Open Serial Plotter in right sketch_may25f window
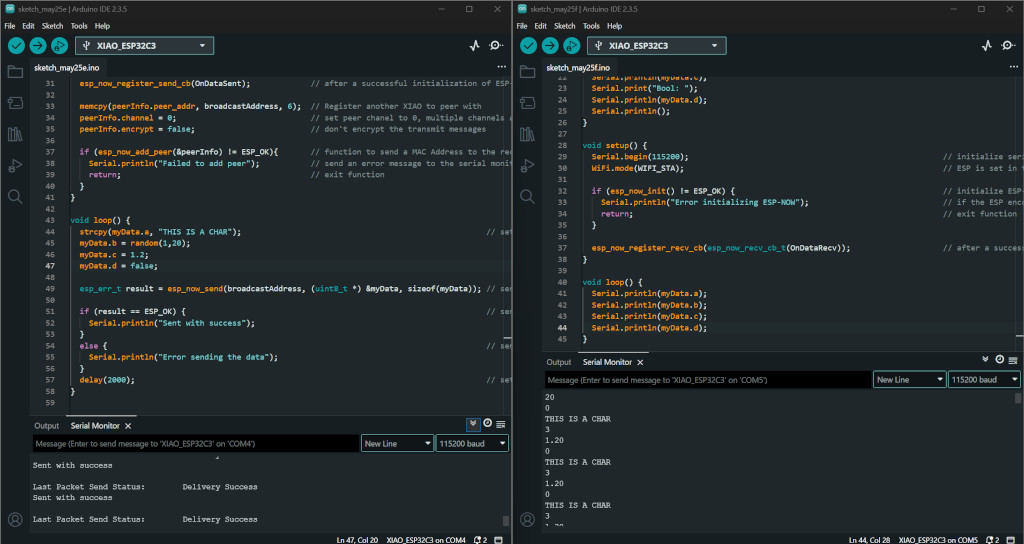The height and width of the screenshot is (544, 1024). point(987,46)
